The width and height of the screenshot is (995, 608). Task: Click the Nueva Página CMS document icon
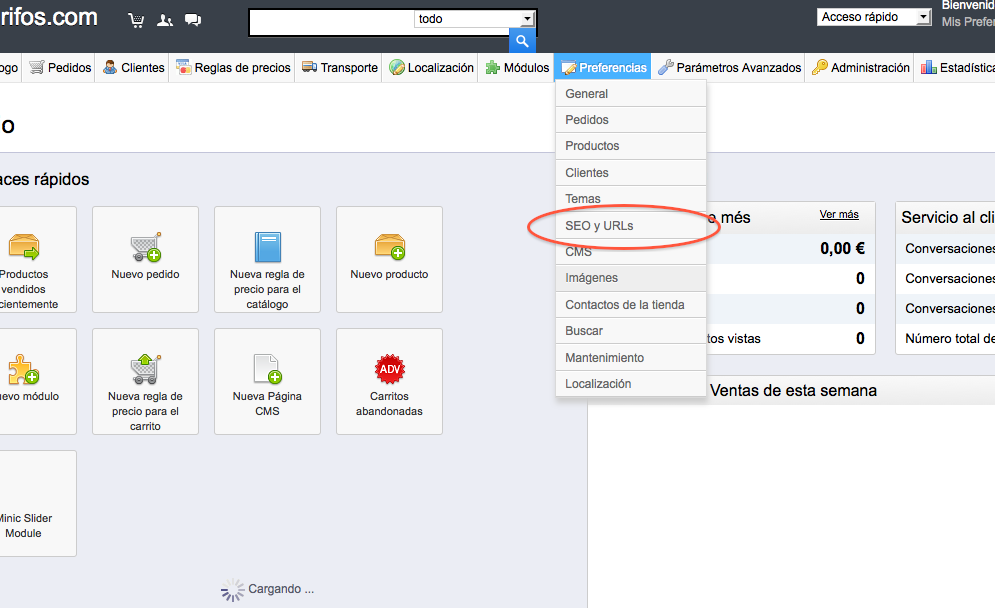pyautogui.click(x=268, y=369)
